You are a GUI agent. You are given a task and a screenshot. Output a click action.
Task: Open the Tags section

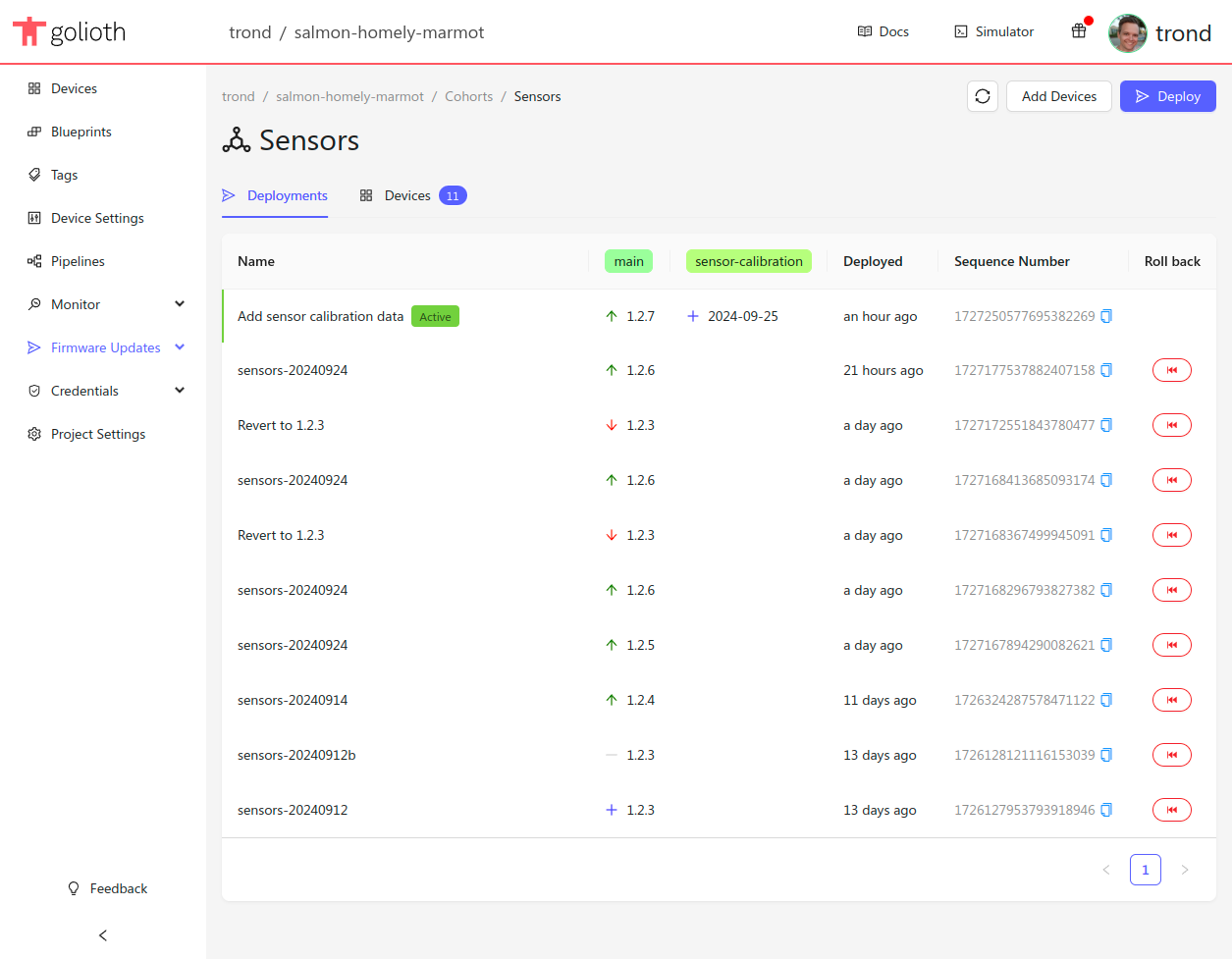(x=65, y=175)
